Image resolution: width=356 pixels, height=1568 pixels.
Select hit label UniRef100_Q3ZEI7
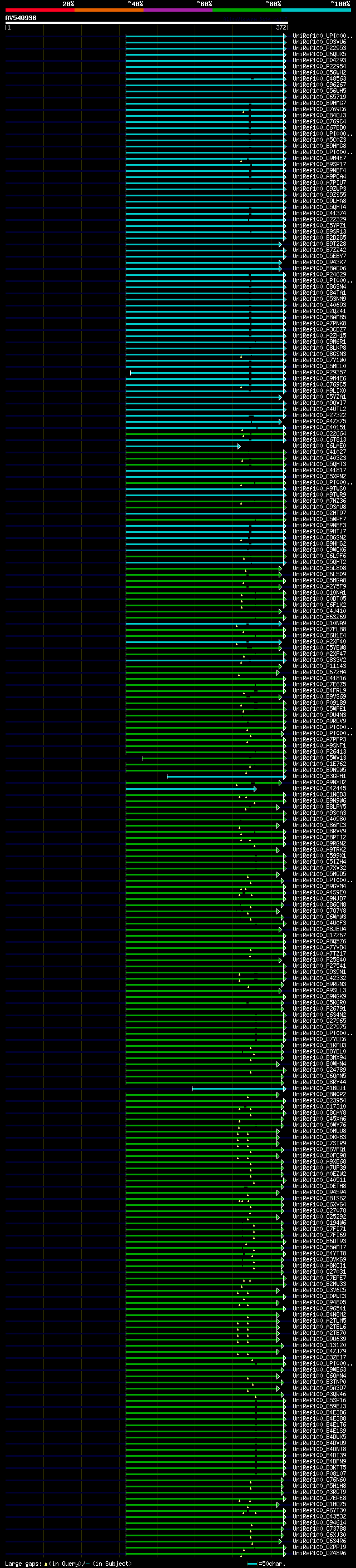319,1357
